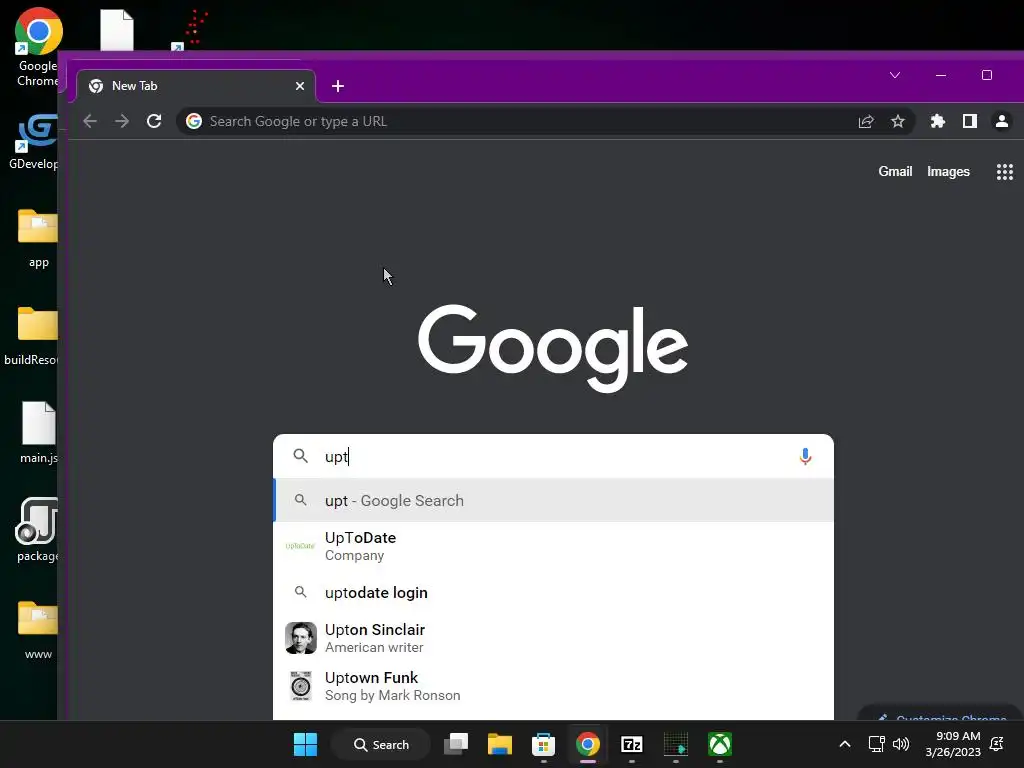Open the dark grid app on the taskbar
The image size is (1024, 768).
tap(676, 744)
